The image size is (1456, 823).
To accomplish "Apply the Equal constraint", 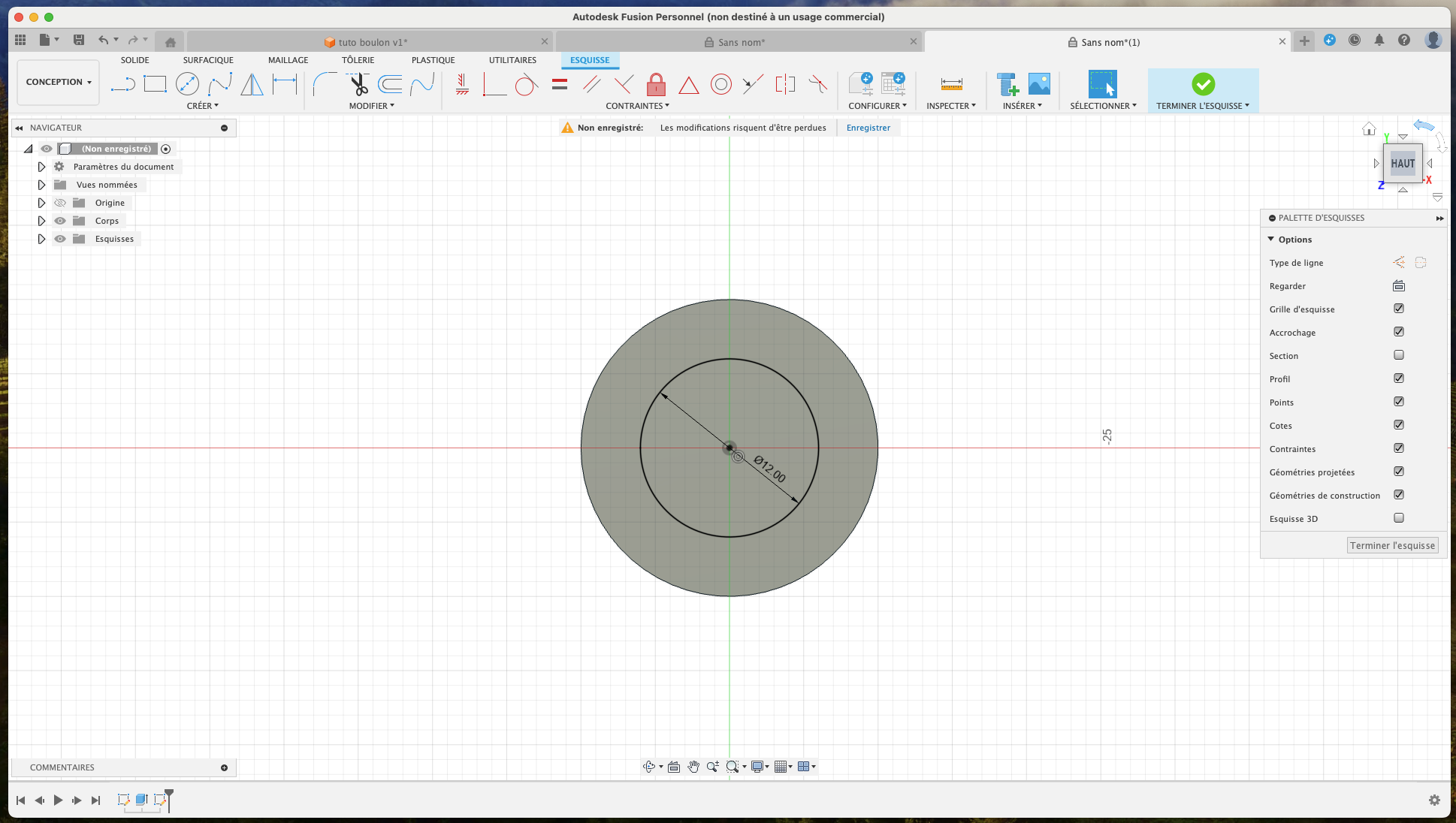I will coord(560,84).
